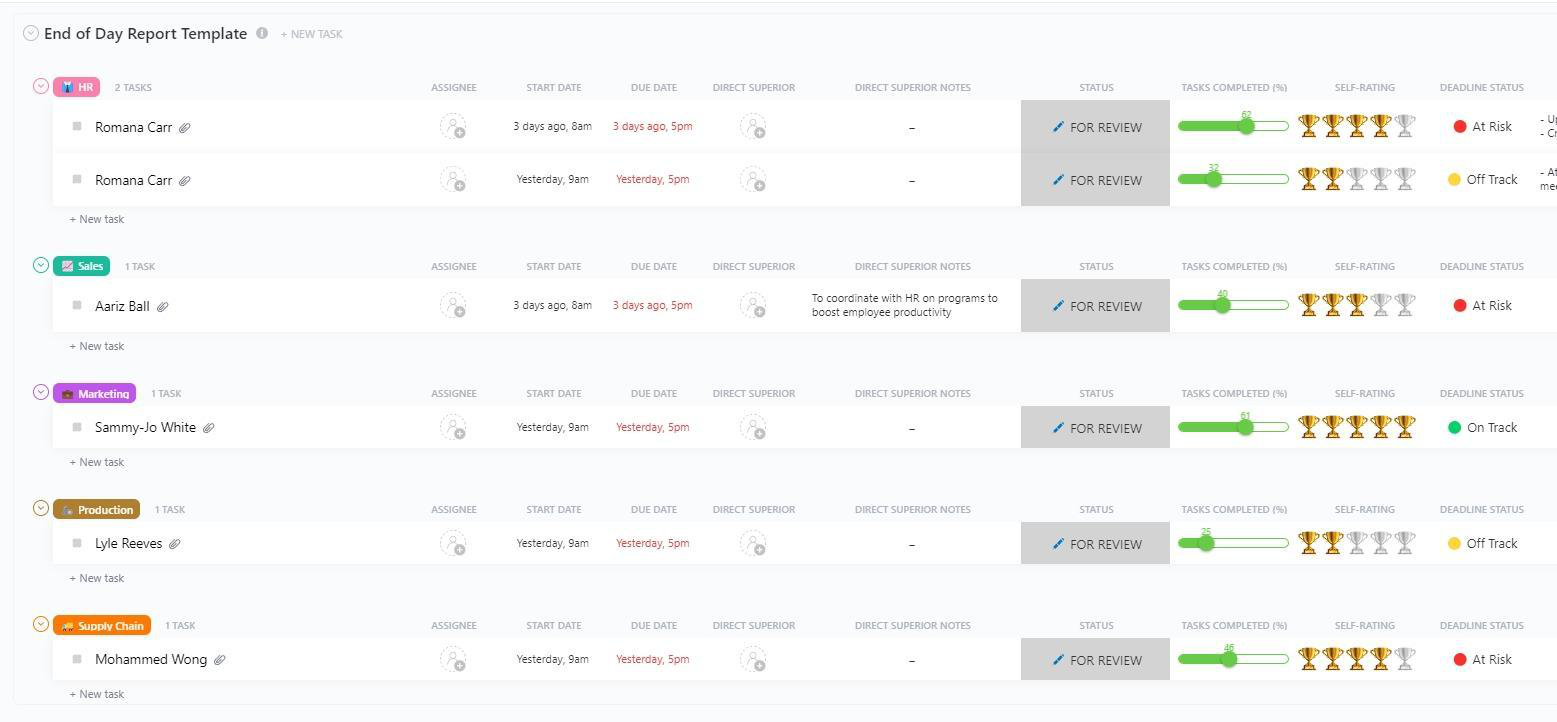Toggle the status square for Lyle Reeves task
The image size is (1557, 722).
[77, 543]
